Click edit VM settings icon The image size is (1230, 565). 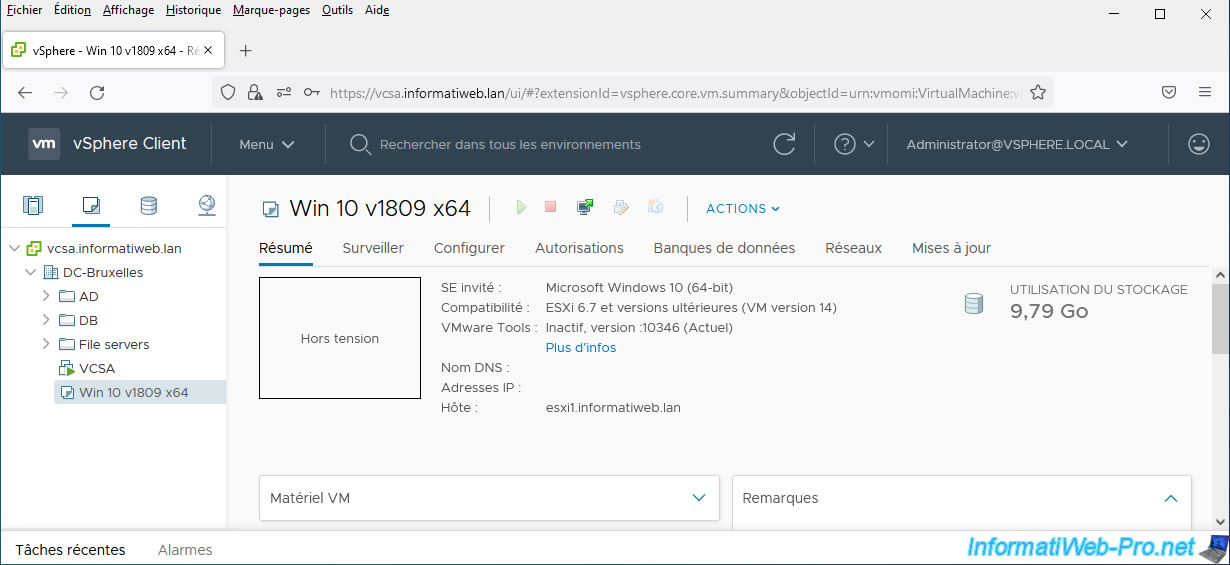pyautogui.click(x=621, y=207)
